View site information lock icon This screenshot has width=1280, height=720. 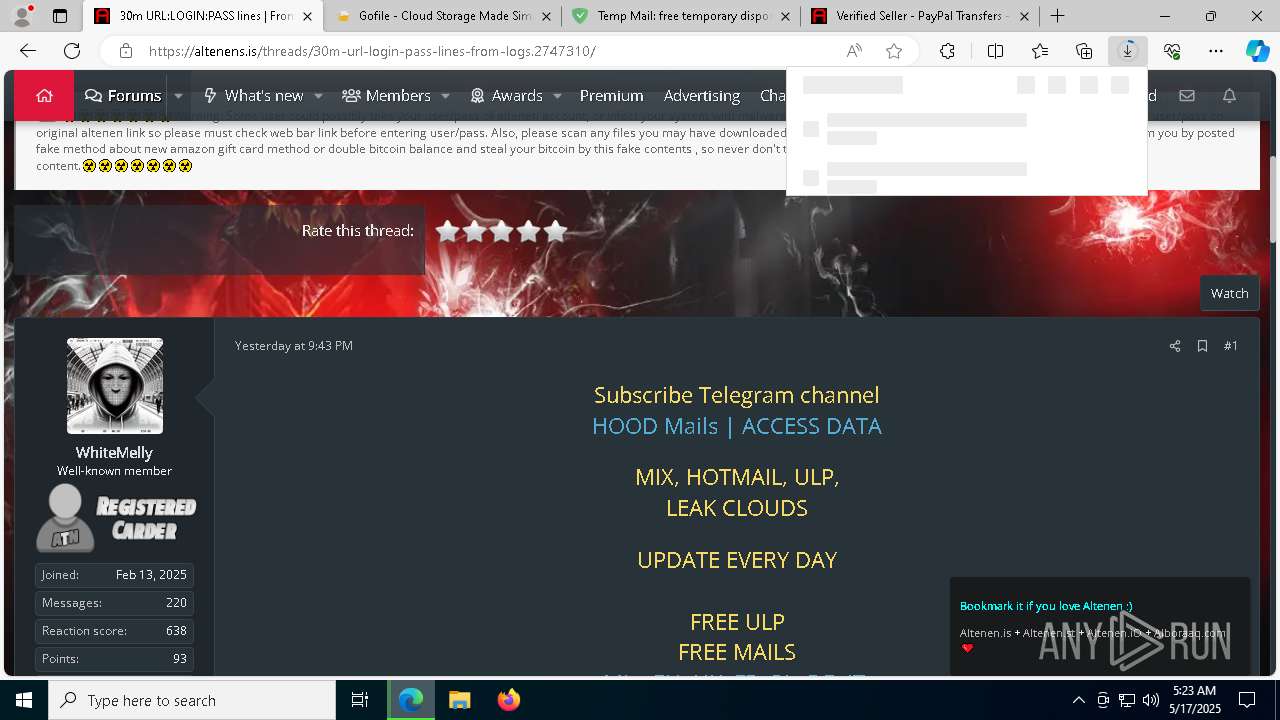126,51
